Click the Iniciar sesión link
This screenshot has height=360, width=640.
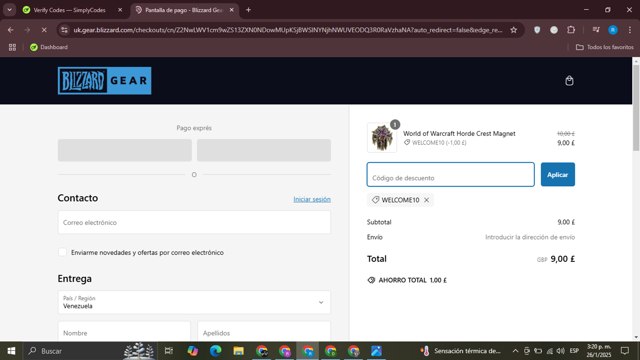312,199
